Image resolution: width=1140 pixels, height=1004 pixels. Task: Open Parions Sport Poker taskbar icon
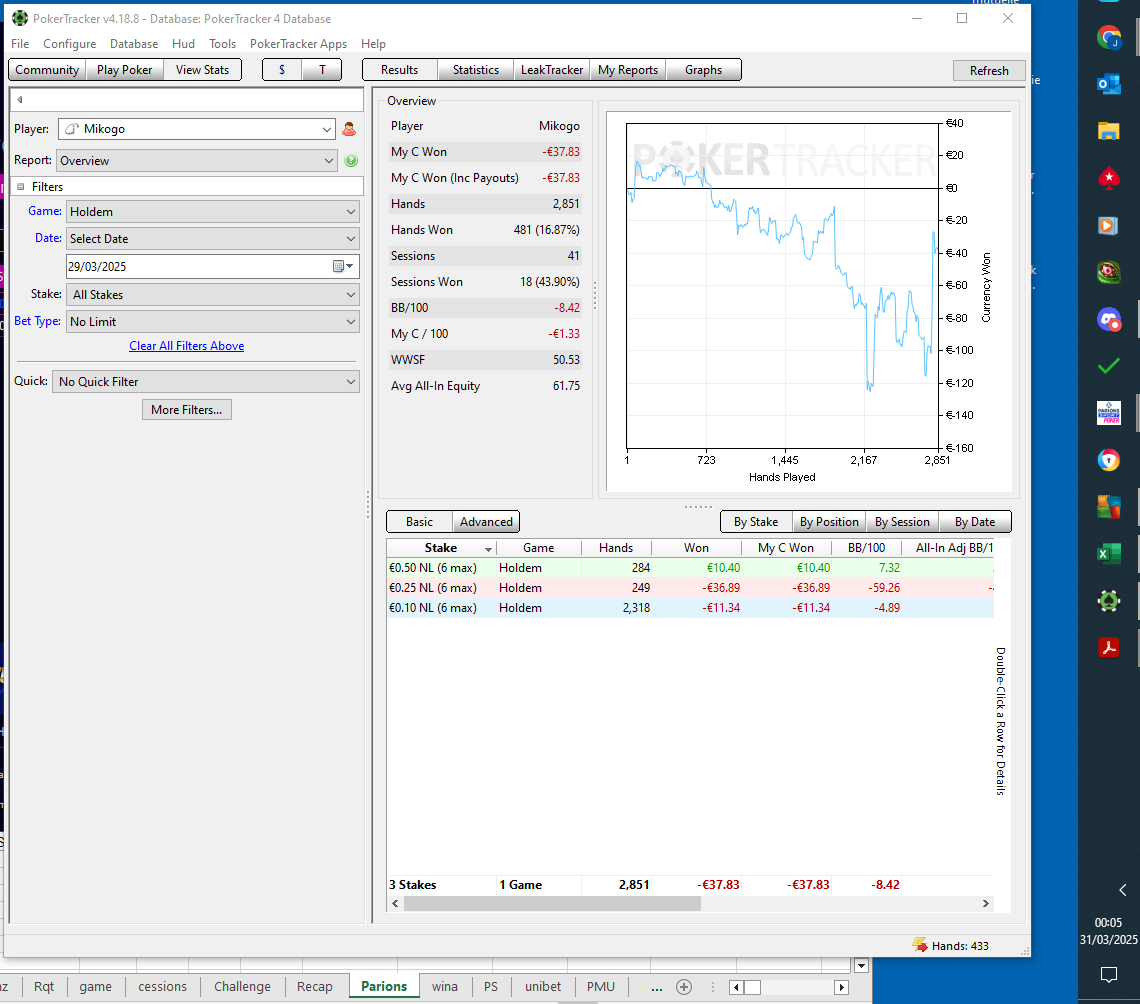(1109, 413)
